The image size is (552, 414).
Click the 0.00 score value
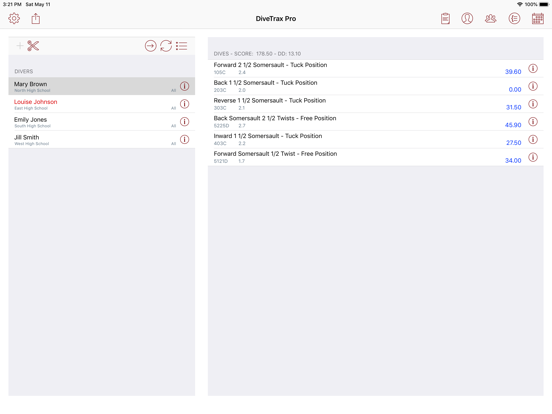coord(515,90)
